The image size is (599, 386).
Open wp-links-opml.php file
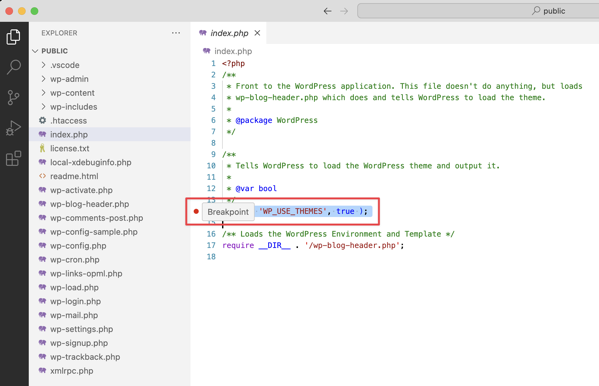point(110,274)
